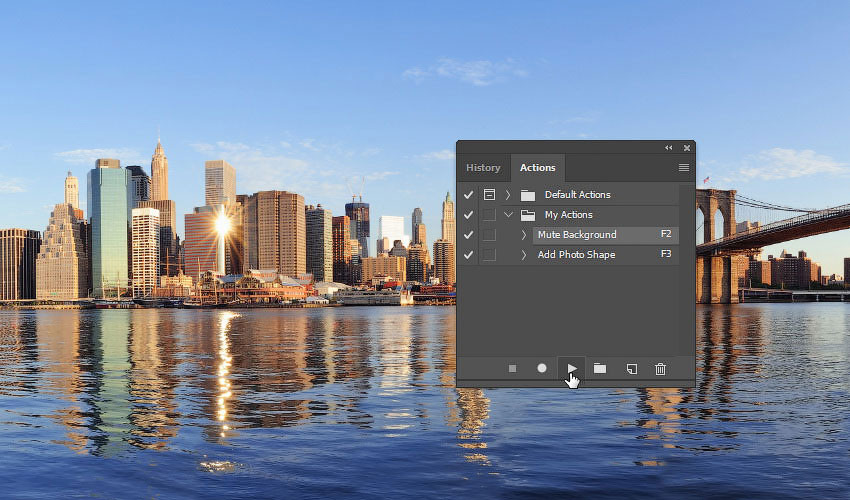The height and width of the screenshot is (500, 850).
Task: Play the selected action
Action: point(572,368)
